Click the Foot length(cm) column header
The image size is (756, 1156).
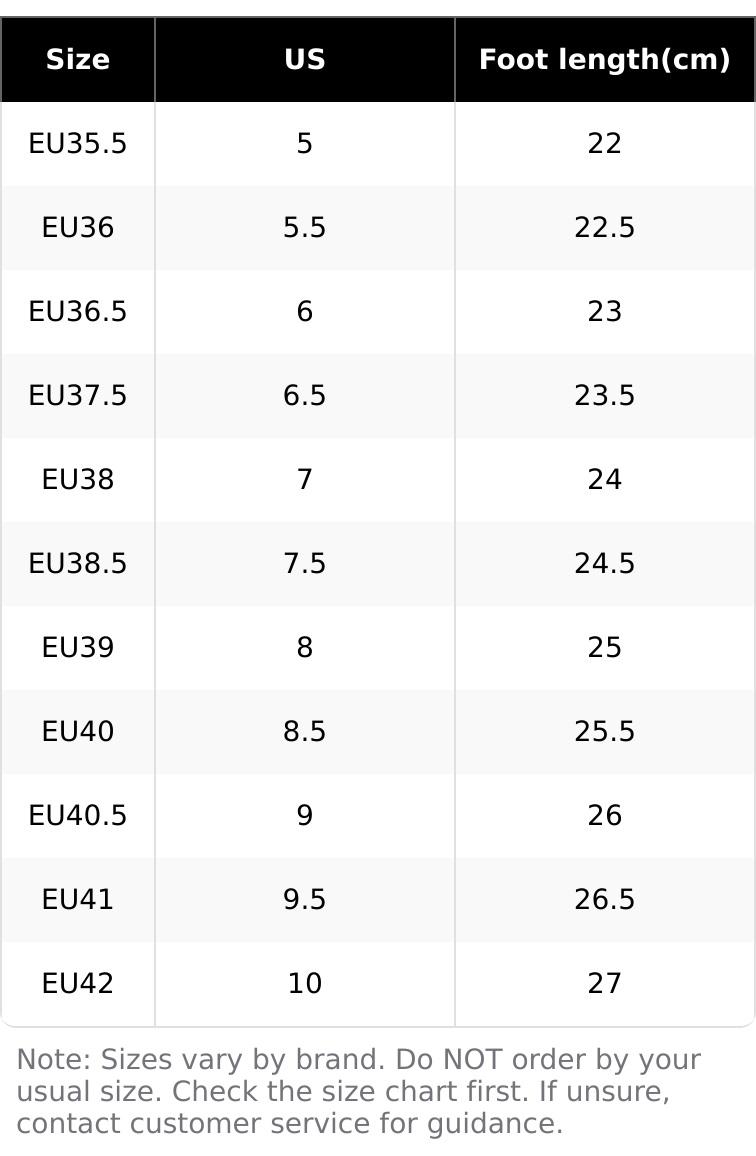[604, 60]
